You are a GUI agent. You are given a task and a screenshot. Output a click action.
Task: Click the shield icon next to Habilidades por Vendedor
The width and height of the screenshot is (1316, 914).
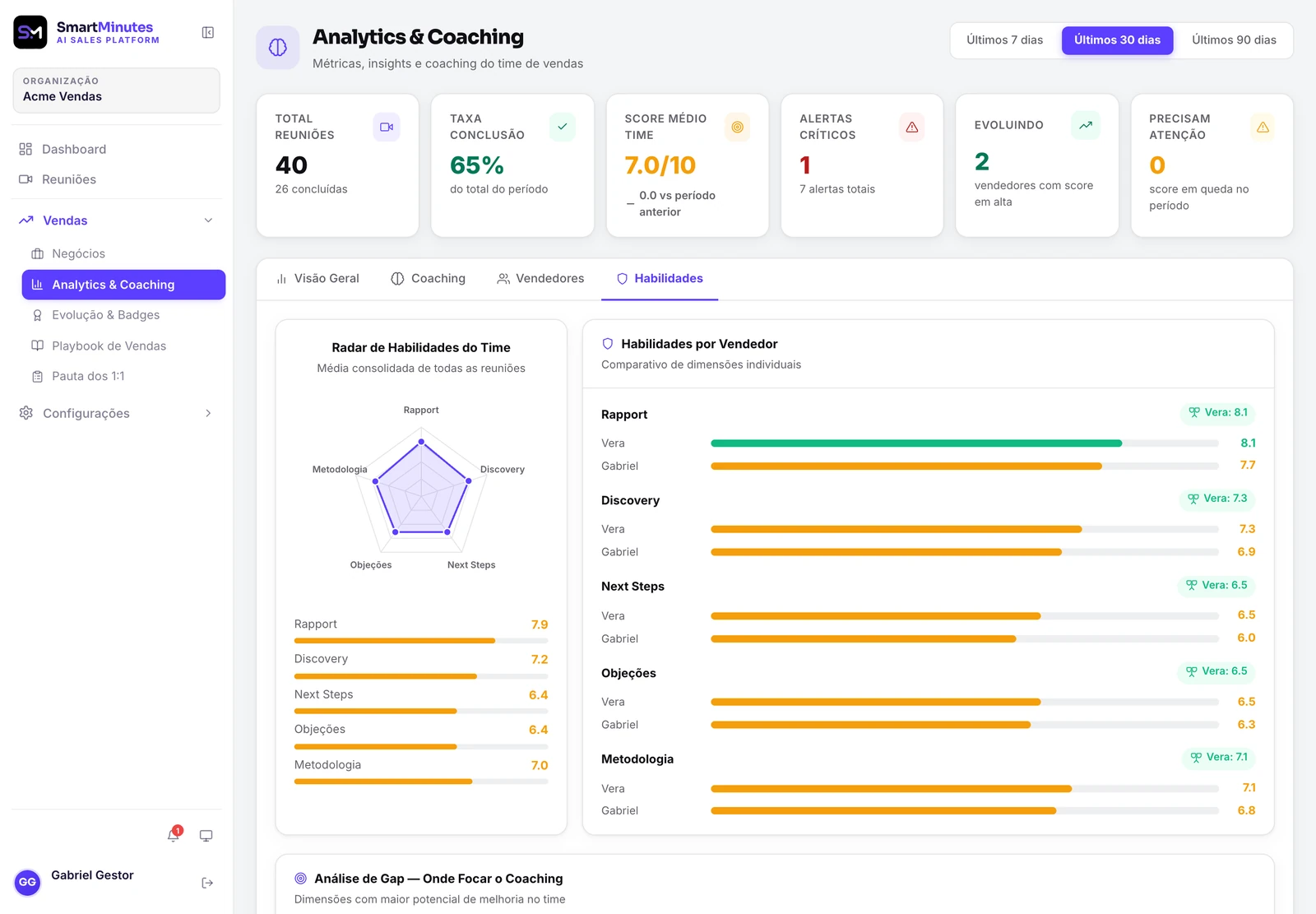[608, 344]
